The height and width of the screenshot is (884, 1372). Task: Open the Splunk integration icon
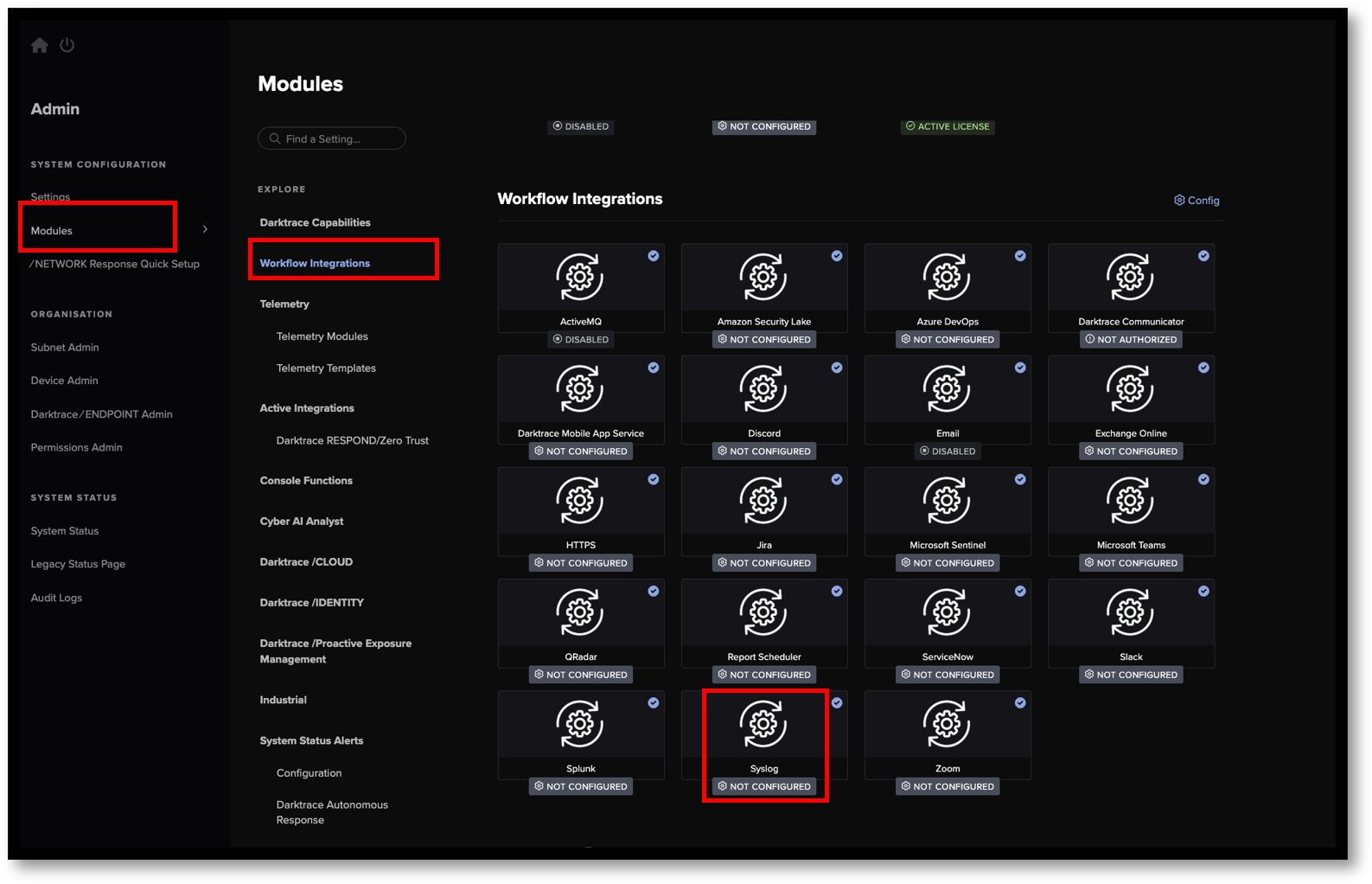(580, 723)
